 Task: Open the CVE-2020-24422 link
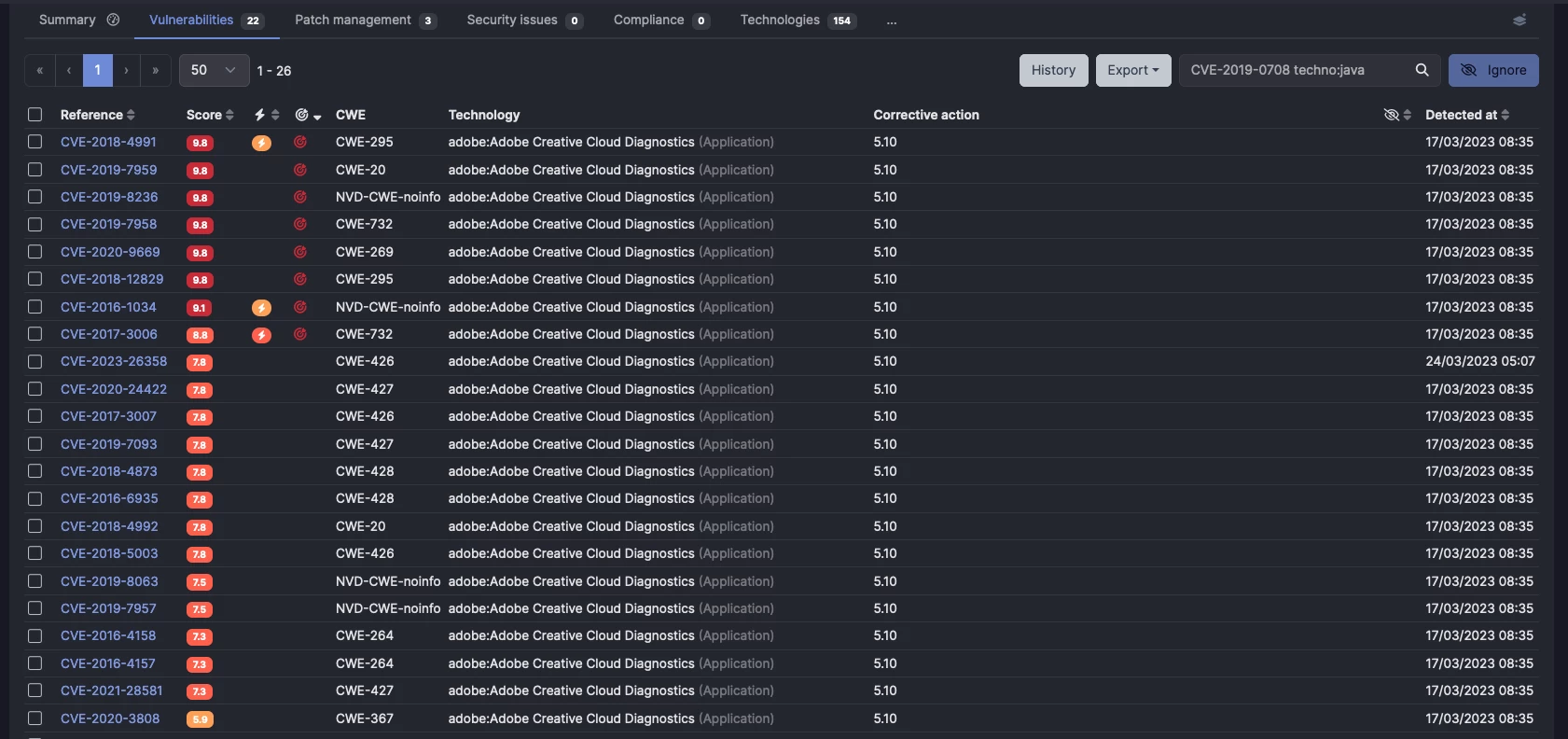click(x=114, y=389)
